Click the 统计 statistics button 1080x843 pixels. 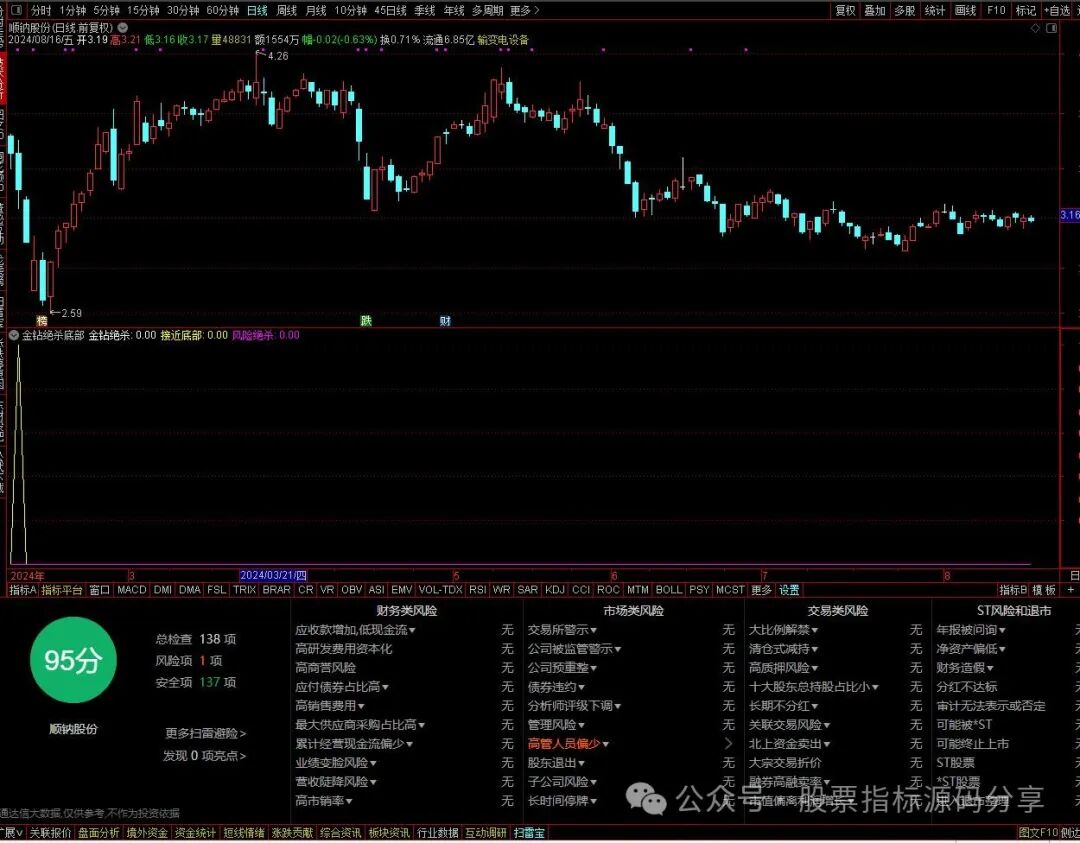tap(935, 10)
